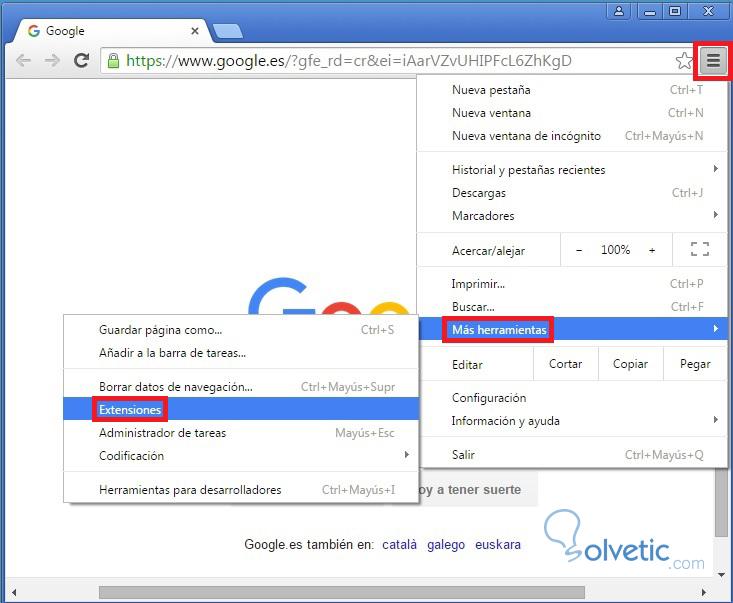Select Imprimir... menu item

pos(572,284)
